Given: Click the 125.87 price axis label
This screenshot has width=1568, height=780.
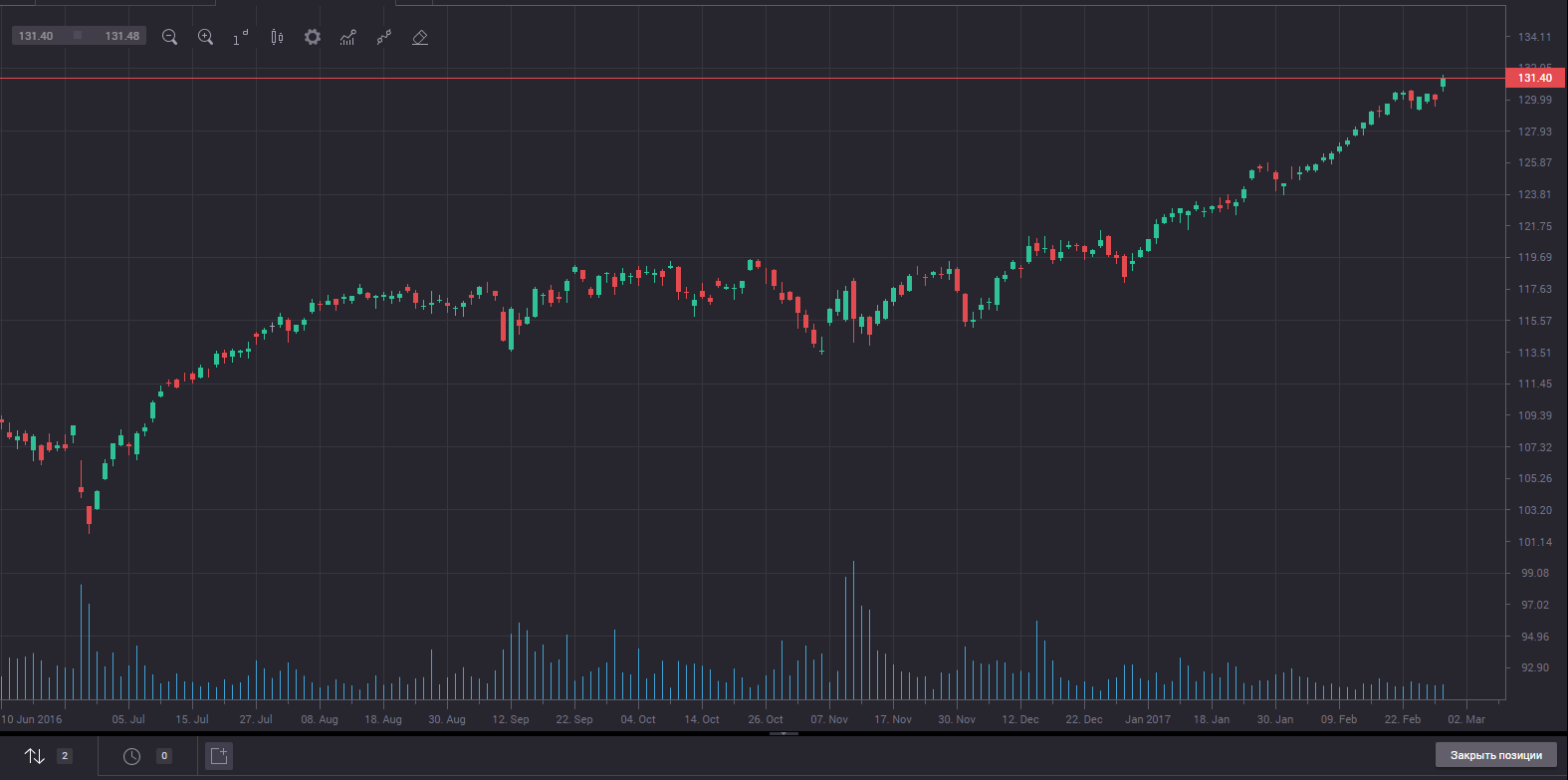Looking at the screenshot, I should pos(1535,162).
